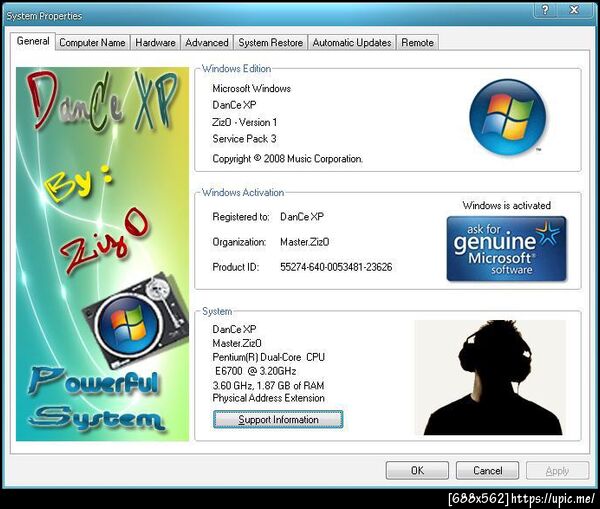Click the help question mark button

click(x=545, y=10)
